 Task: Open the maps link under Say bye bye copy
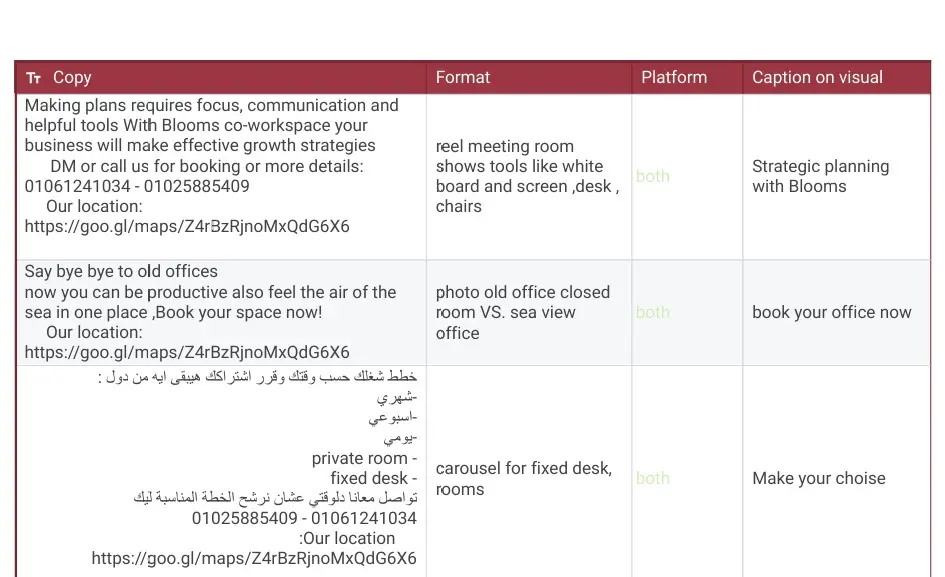tap(187, 352)
